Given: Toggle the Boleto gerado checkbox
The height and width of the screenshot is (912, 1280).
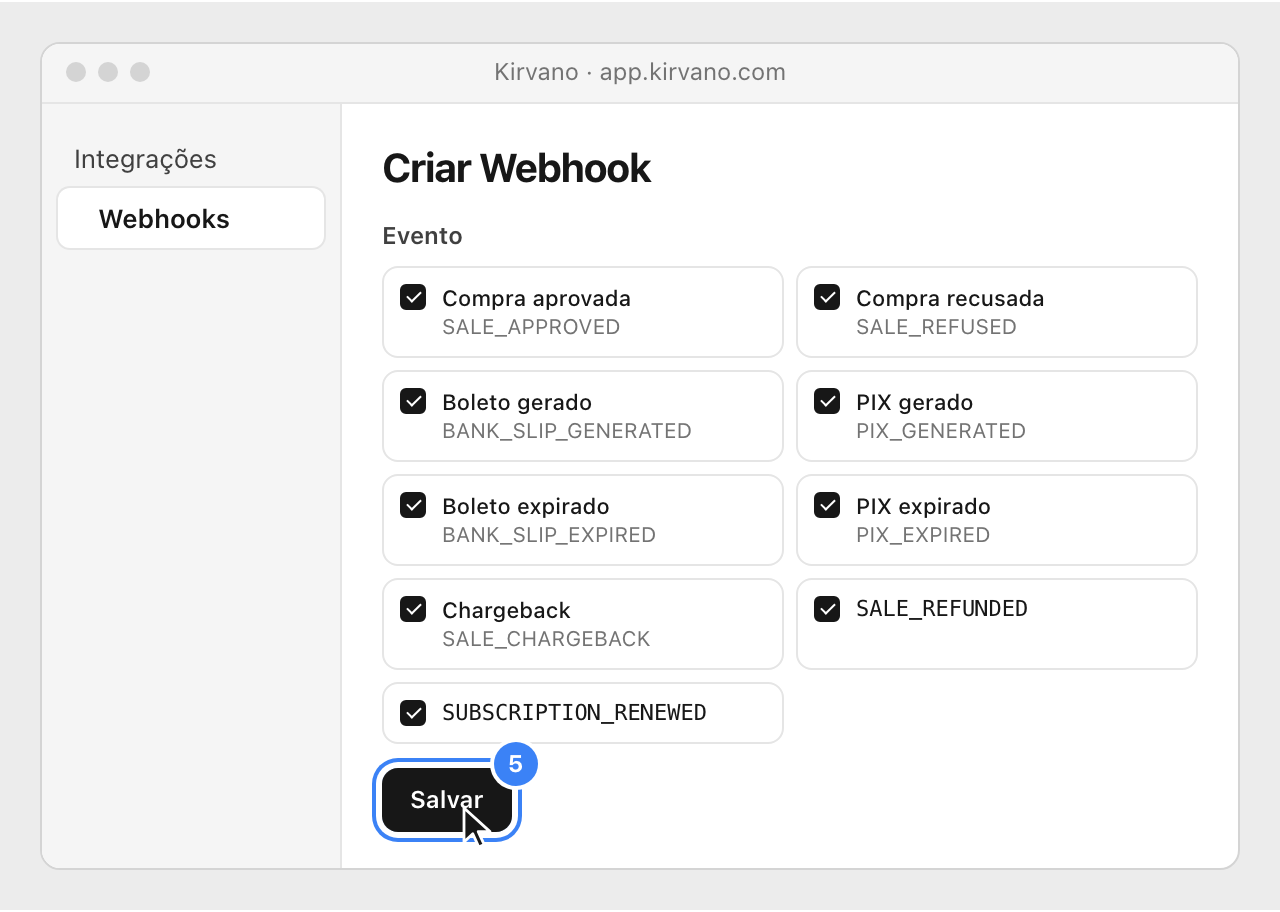Looking at the screenshot, I should (x=413, y=401).
